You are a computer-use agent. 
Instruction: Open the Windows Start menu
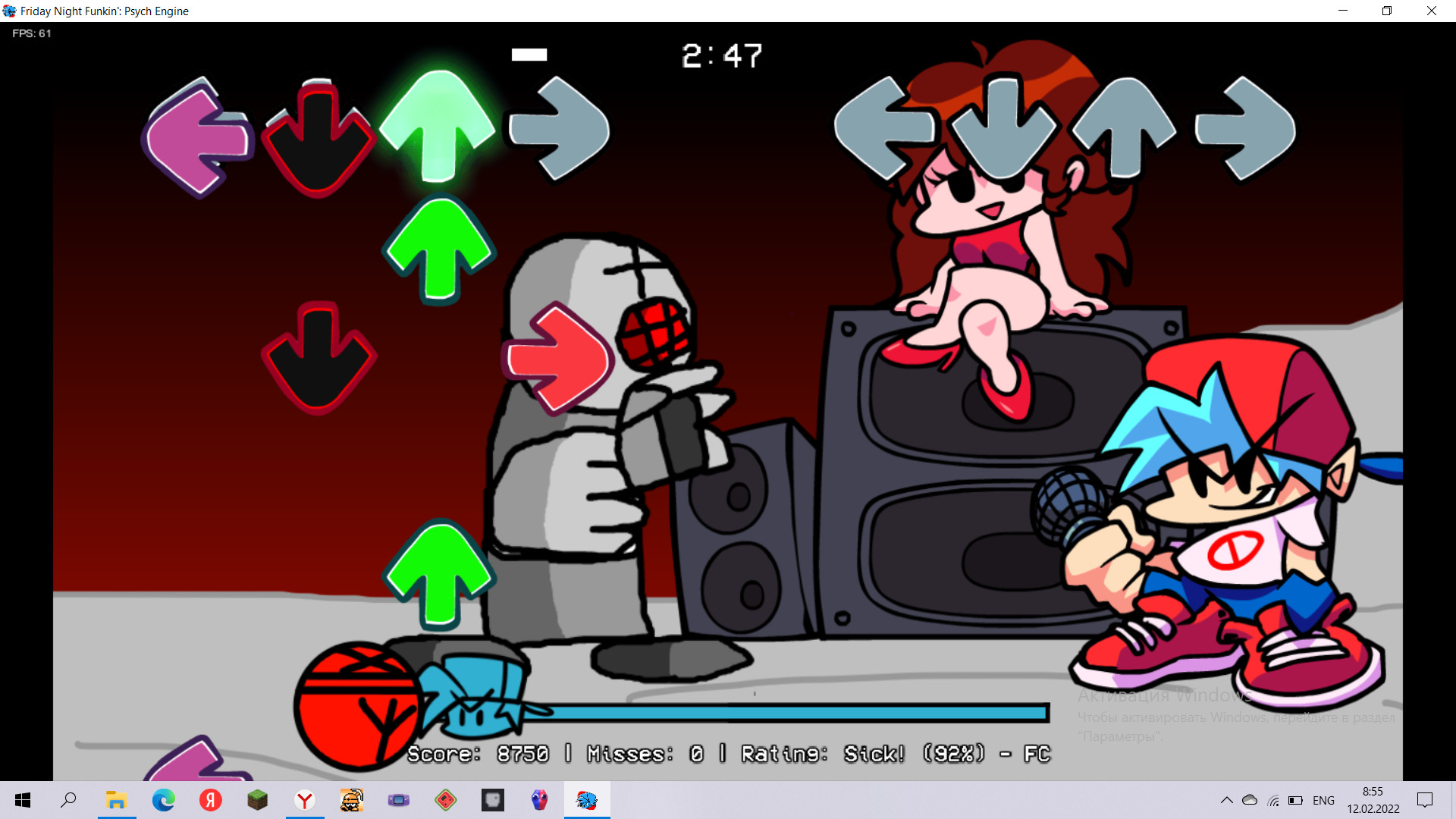[23, 800]
